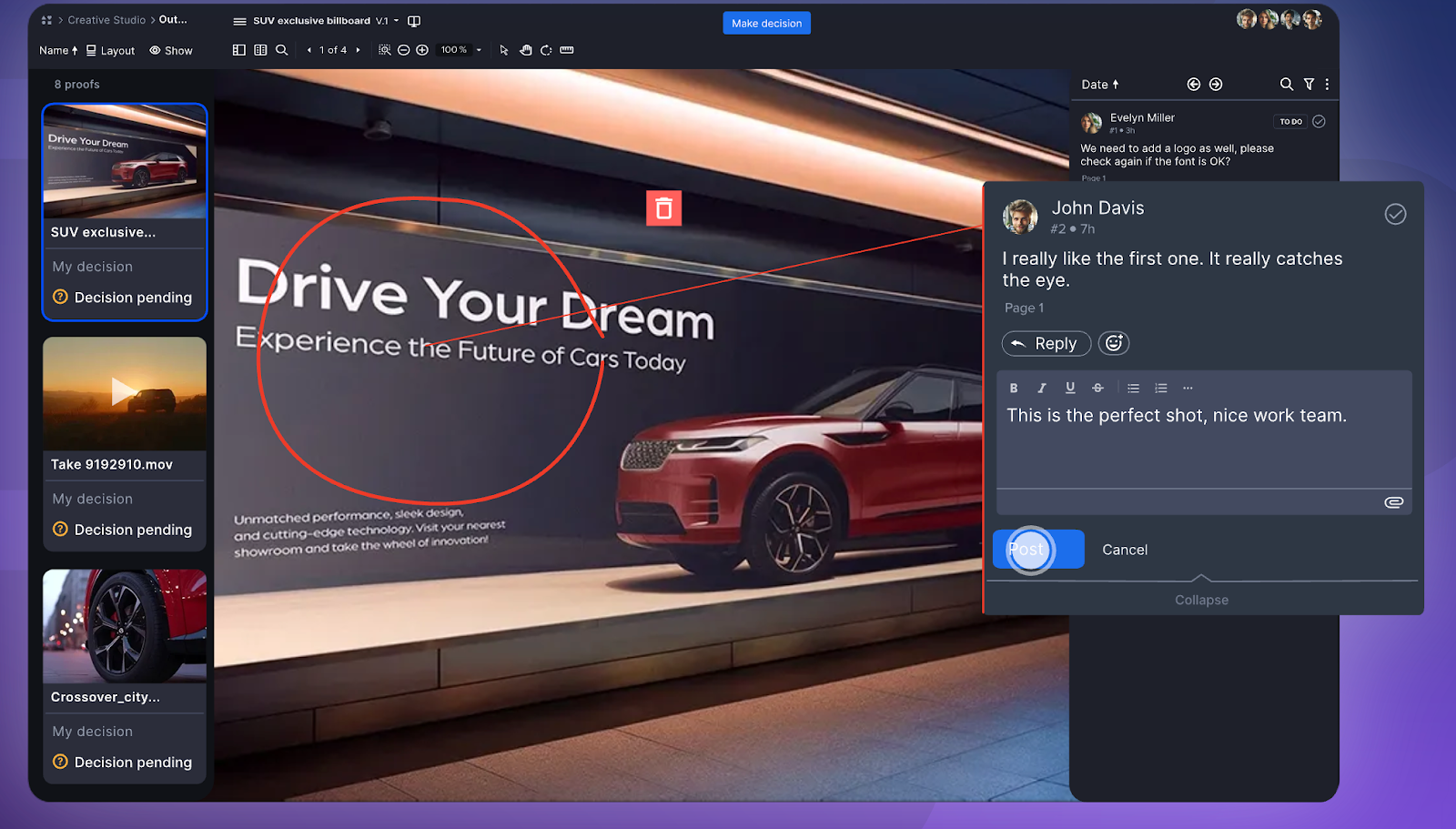
Task: Select the Zoom to selection tool
Action: tap(386, 50)
